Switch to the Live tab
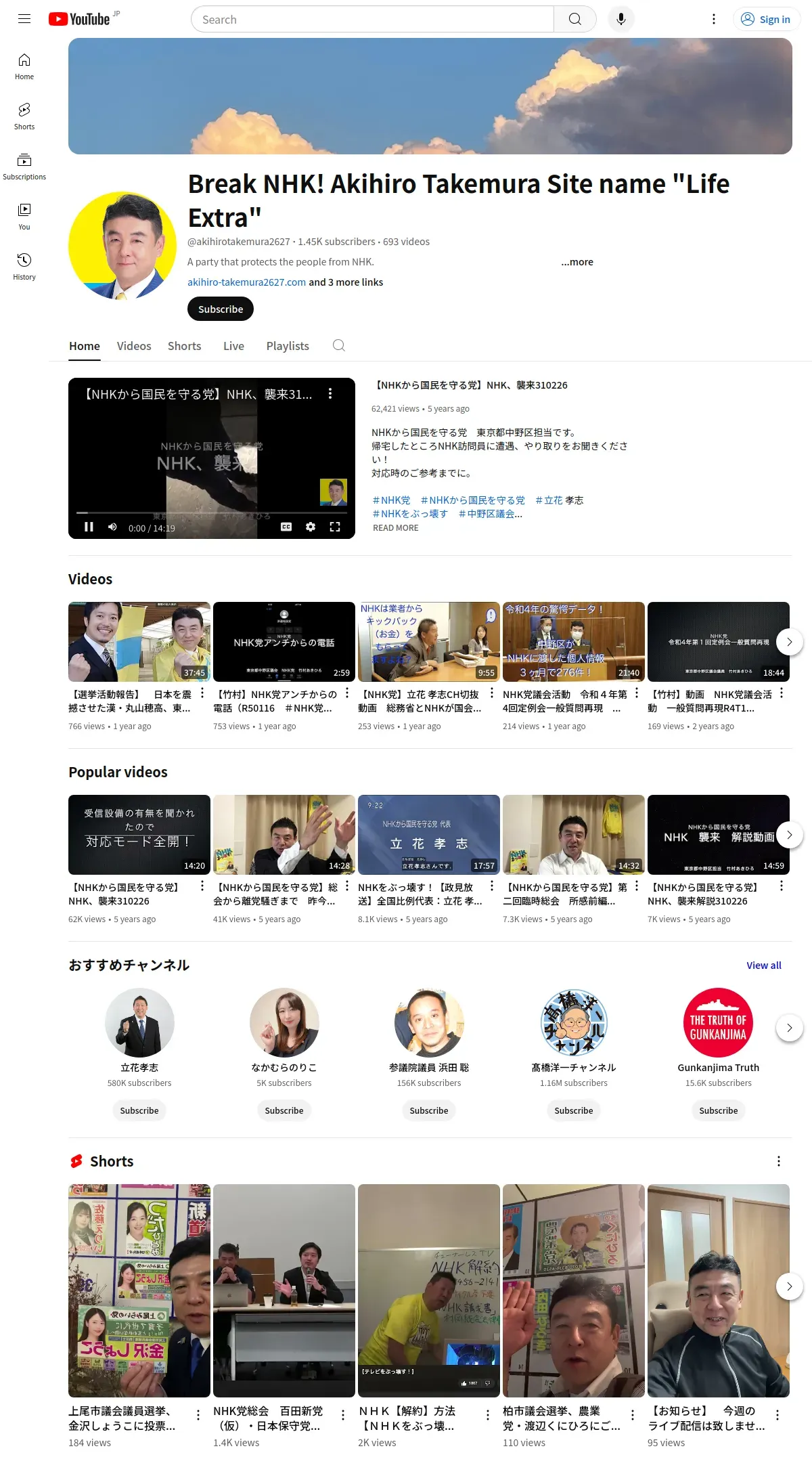 233,346
